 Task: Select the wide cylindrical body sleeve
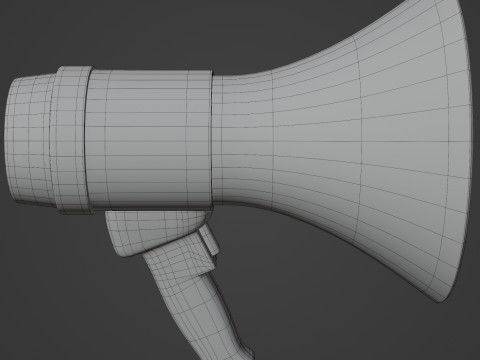click(148, 140)
